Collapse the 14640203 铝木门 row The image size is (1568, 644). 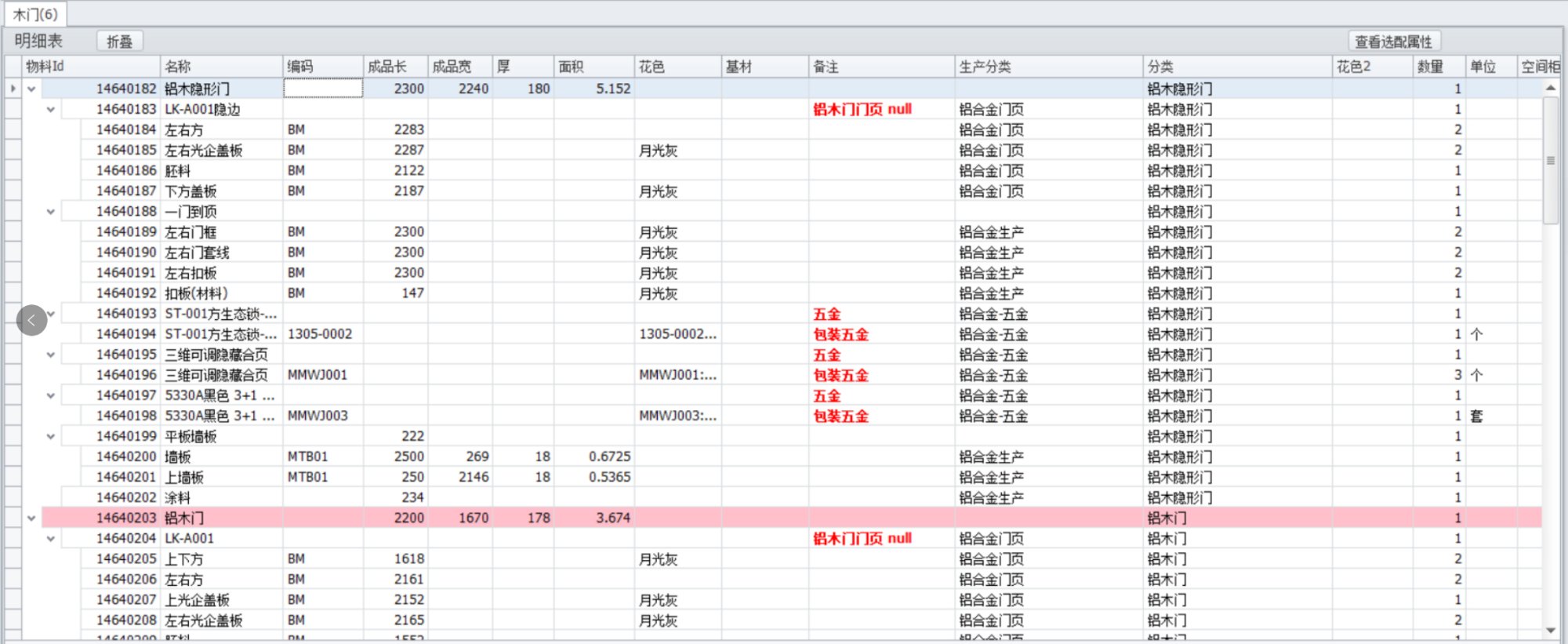(x=31, y=518)
